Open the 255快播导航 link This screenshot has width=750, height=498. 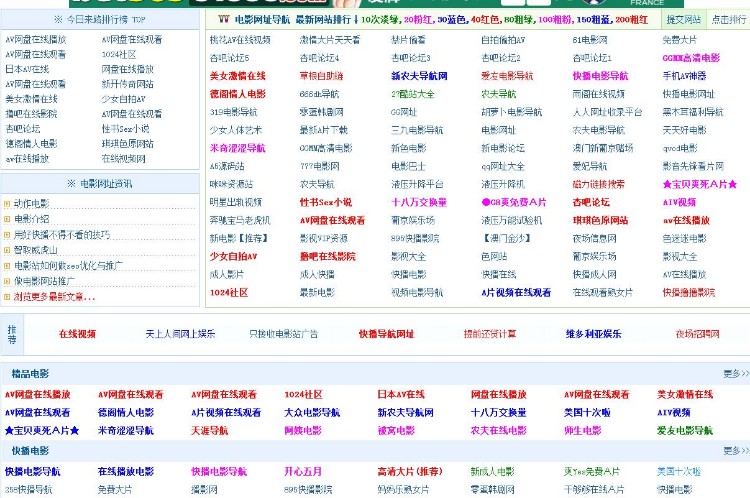[28, 489]
